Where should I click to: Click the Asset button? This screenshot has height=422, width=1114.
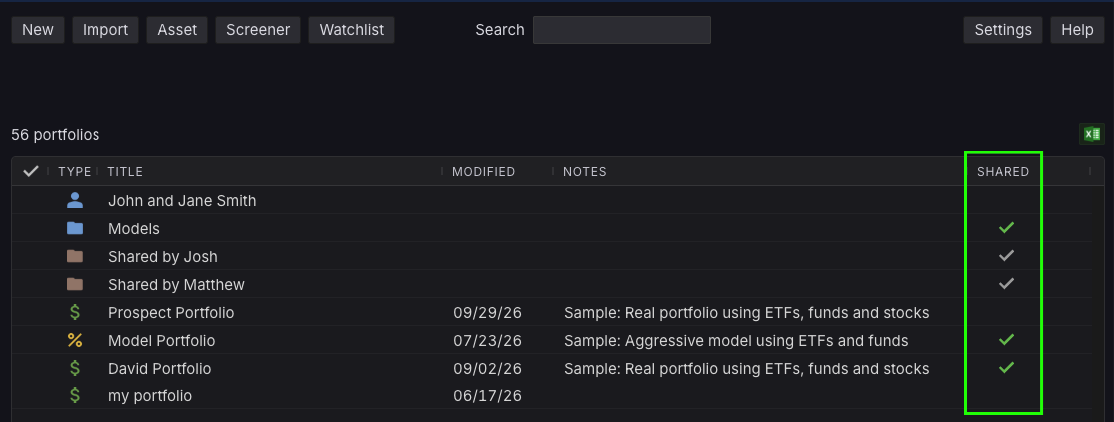(x=177, y=30)
